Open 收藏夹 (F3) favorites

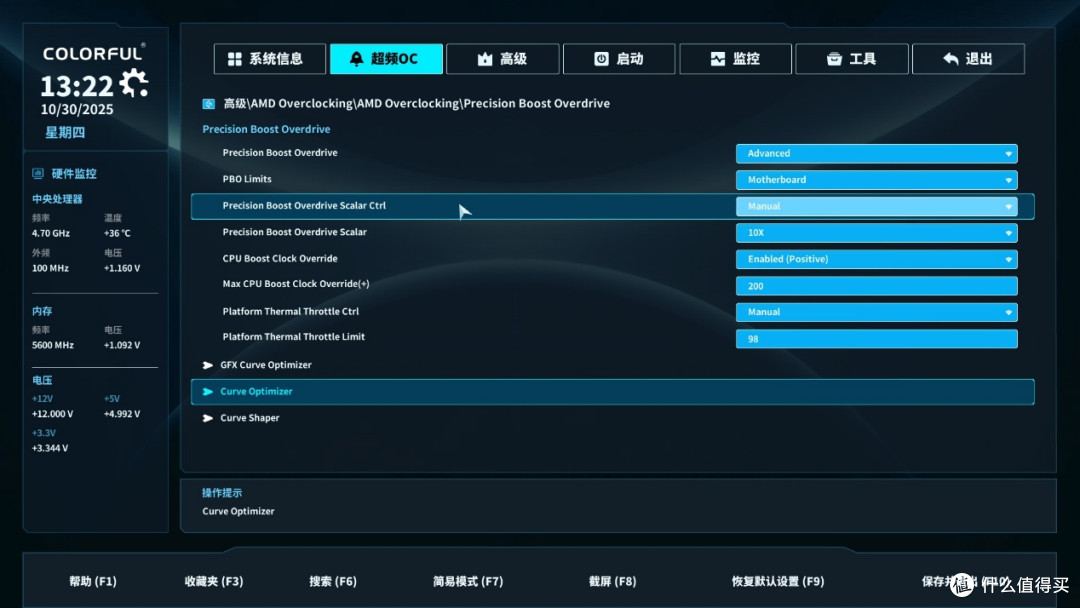[214, 581]
